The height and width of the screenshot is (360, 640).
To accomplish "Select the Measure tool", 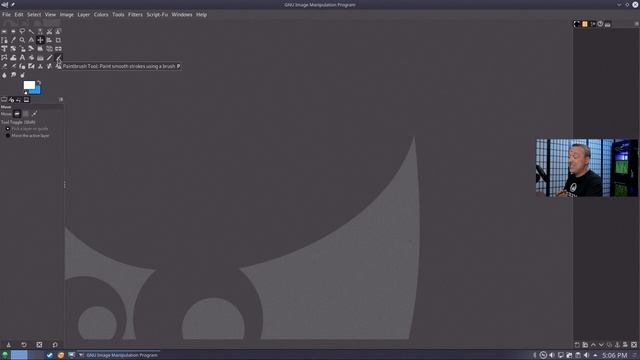I will click(x=31, y=40).
